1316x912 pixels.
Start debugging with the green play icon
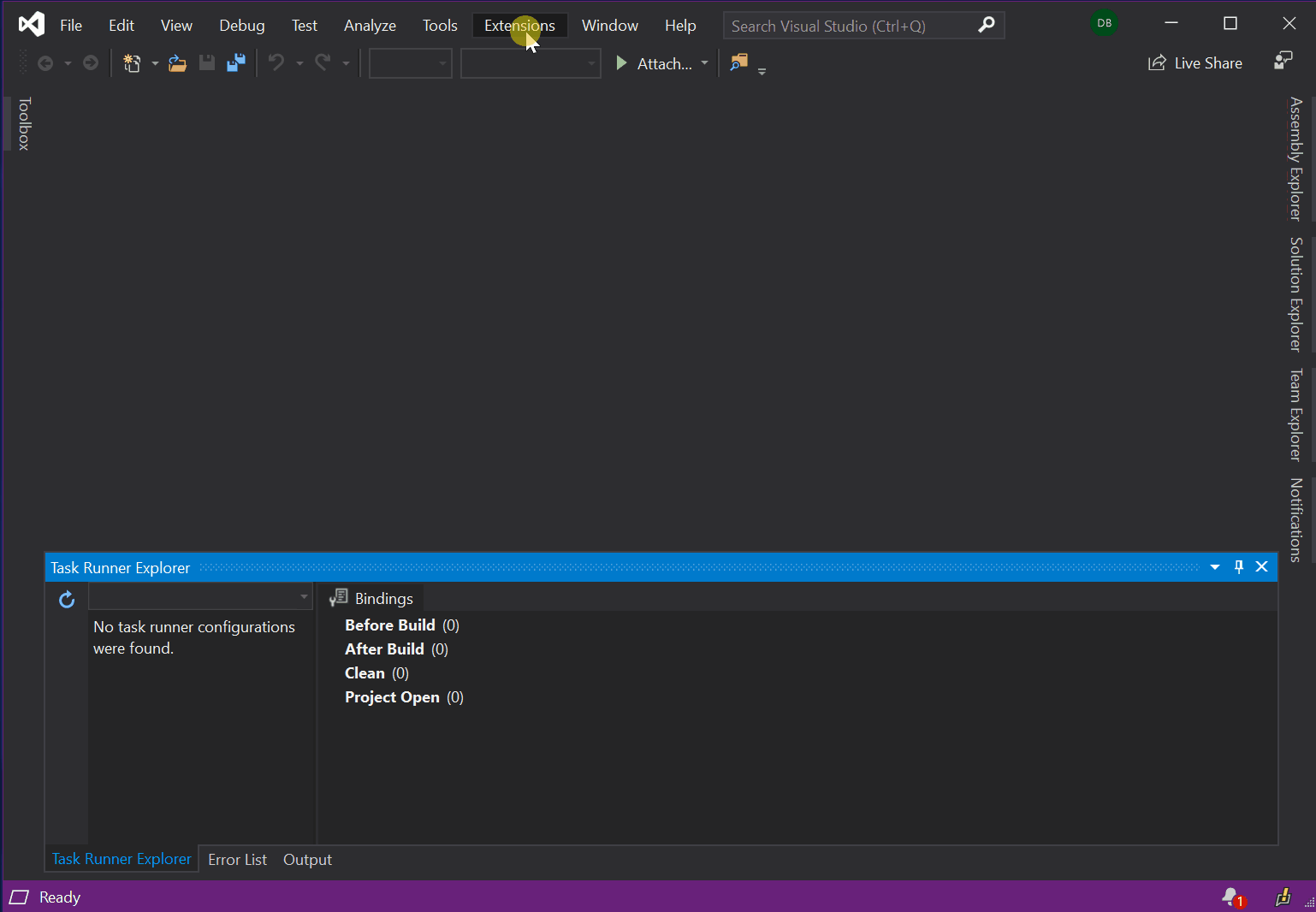point(622,63)
